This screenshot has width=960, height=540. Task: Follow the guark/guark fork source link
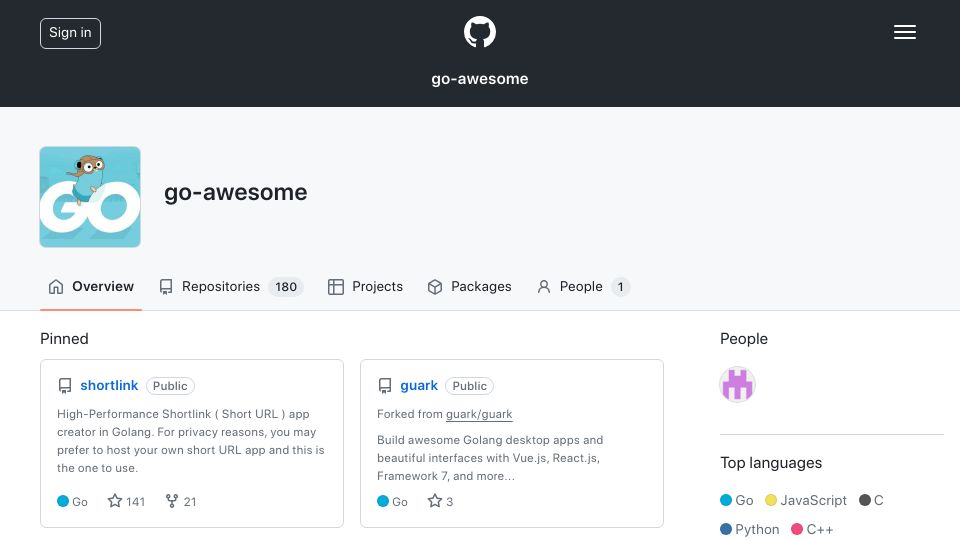[x=479, y=414]
